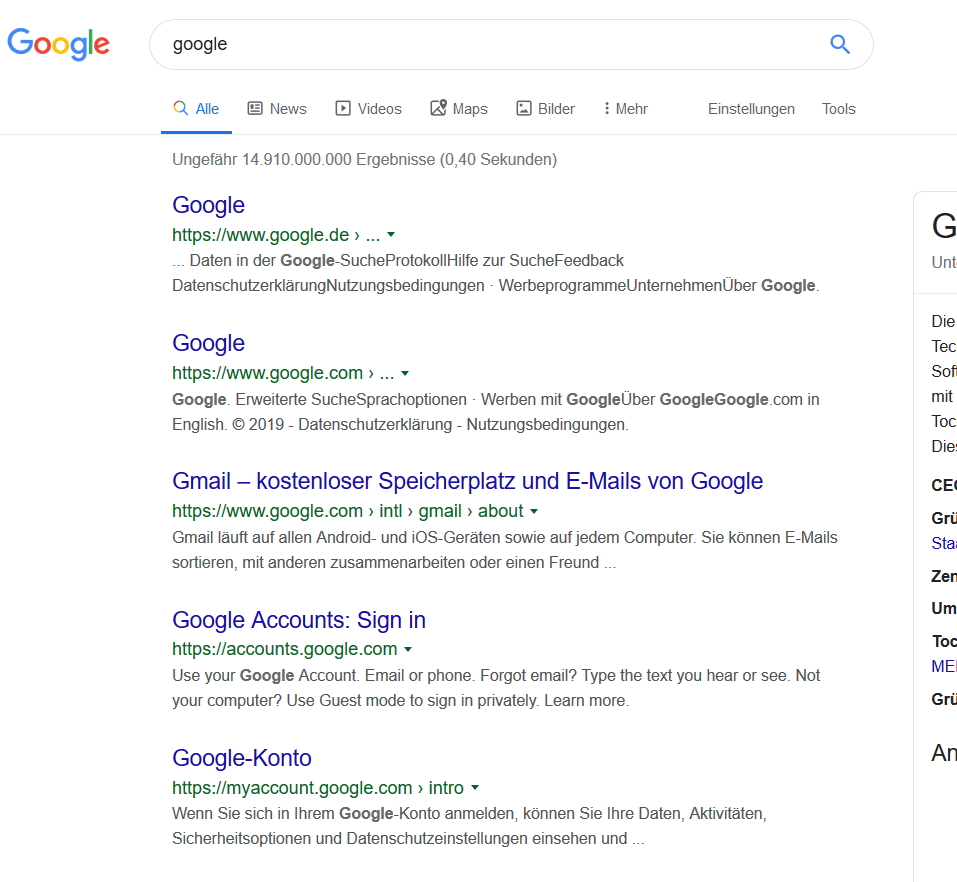The height and width of the screenshot is (882, 957).
Task: Open the Maps tab
Action: tap(458, 109)
